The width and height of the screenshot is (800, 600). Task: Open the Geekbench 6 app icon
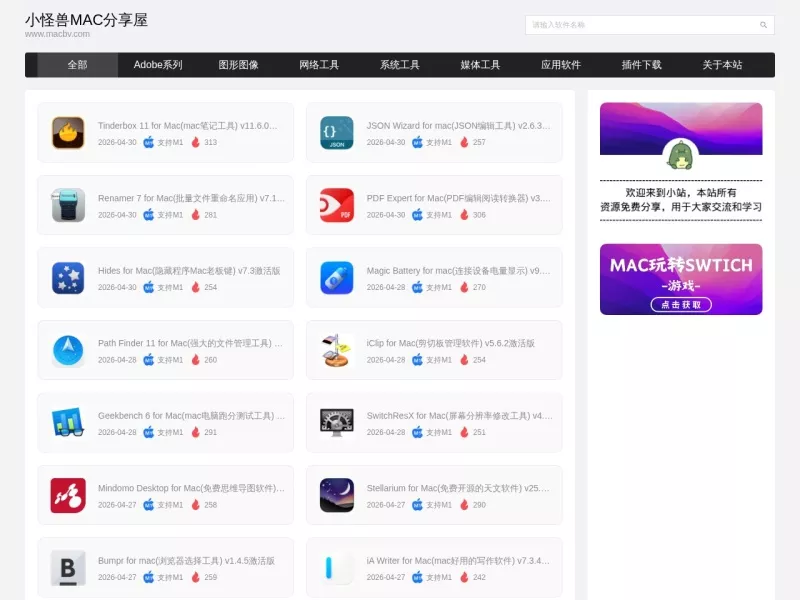click(x=68, y=422)
